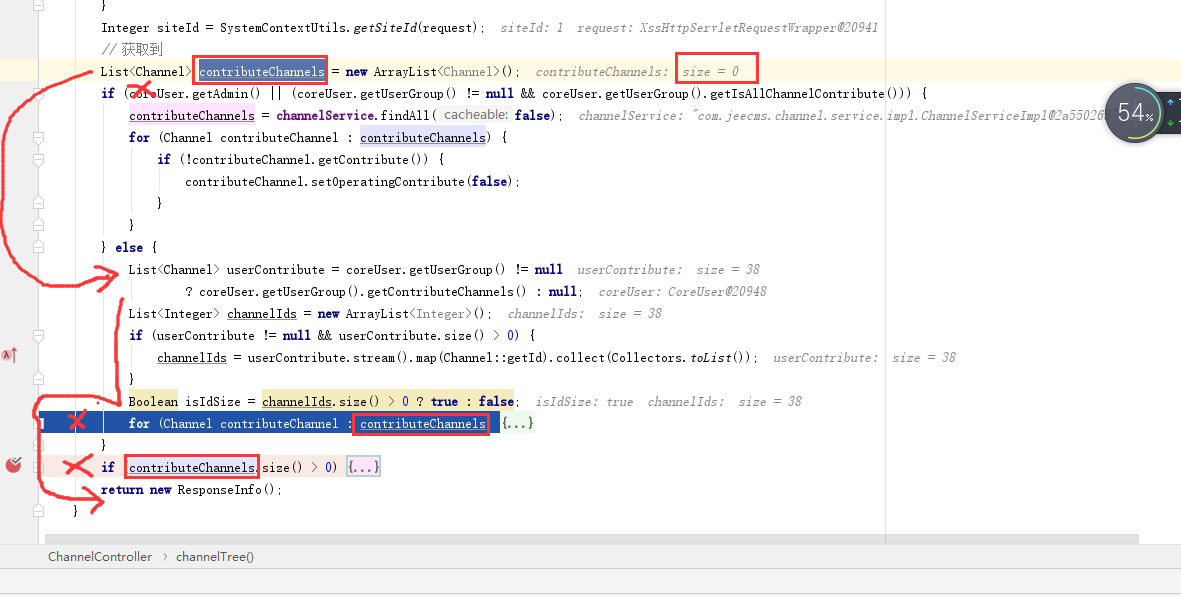Expand the folded {...} after contributeChannels.size() > 0
This screenshot has height=596, width=1181.
click(363, 467)
